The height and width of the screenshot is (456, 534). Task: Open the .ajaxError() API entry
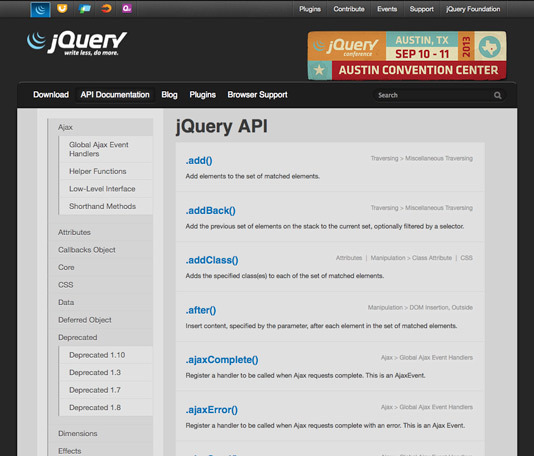point(211,410)
